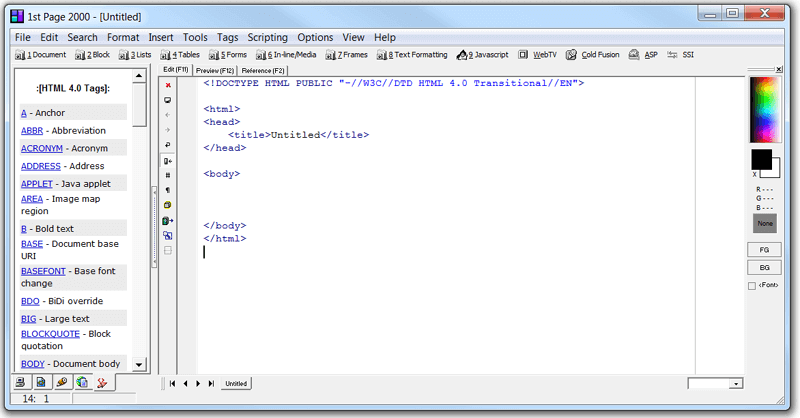Click the right arrow icon in the vertical toolbar
Image resolution: width=800 pixels, height=418 pixels.
pyautogui.click(x=168, y=130)
